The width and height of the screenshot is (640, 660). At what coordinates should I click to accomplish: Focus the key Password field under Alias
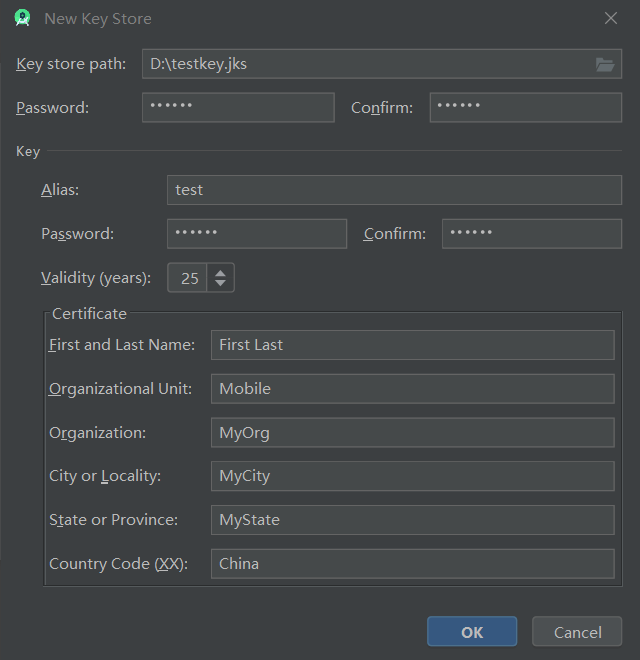point(257,234)
